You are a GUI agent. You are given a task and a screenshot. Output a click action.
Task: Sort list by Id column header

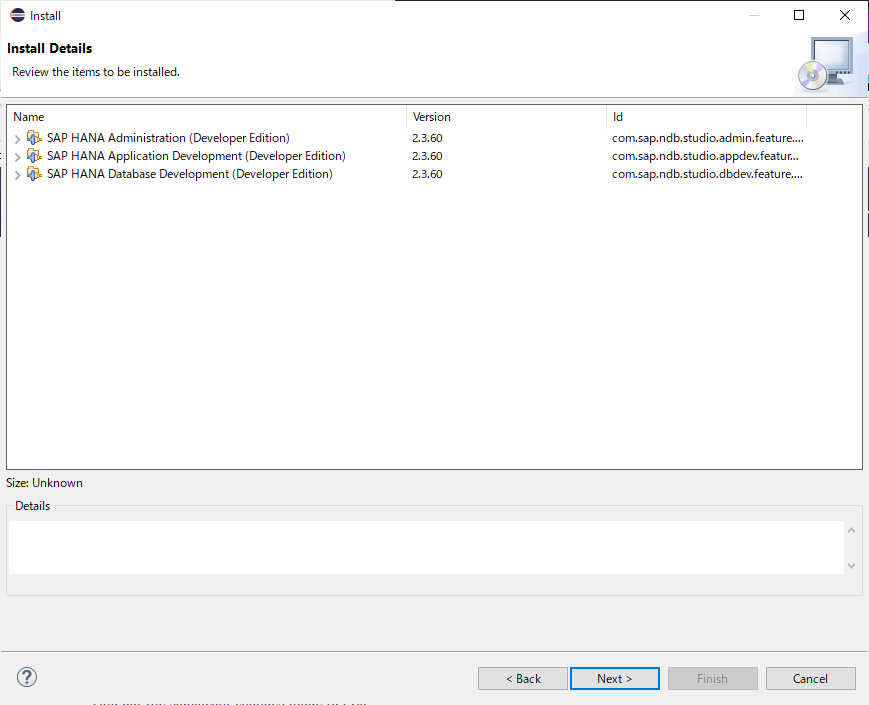click(x=707, y=117)
